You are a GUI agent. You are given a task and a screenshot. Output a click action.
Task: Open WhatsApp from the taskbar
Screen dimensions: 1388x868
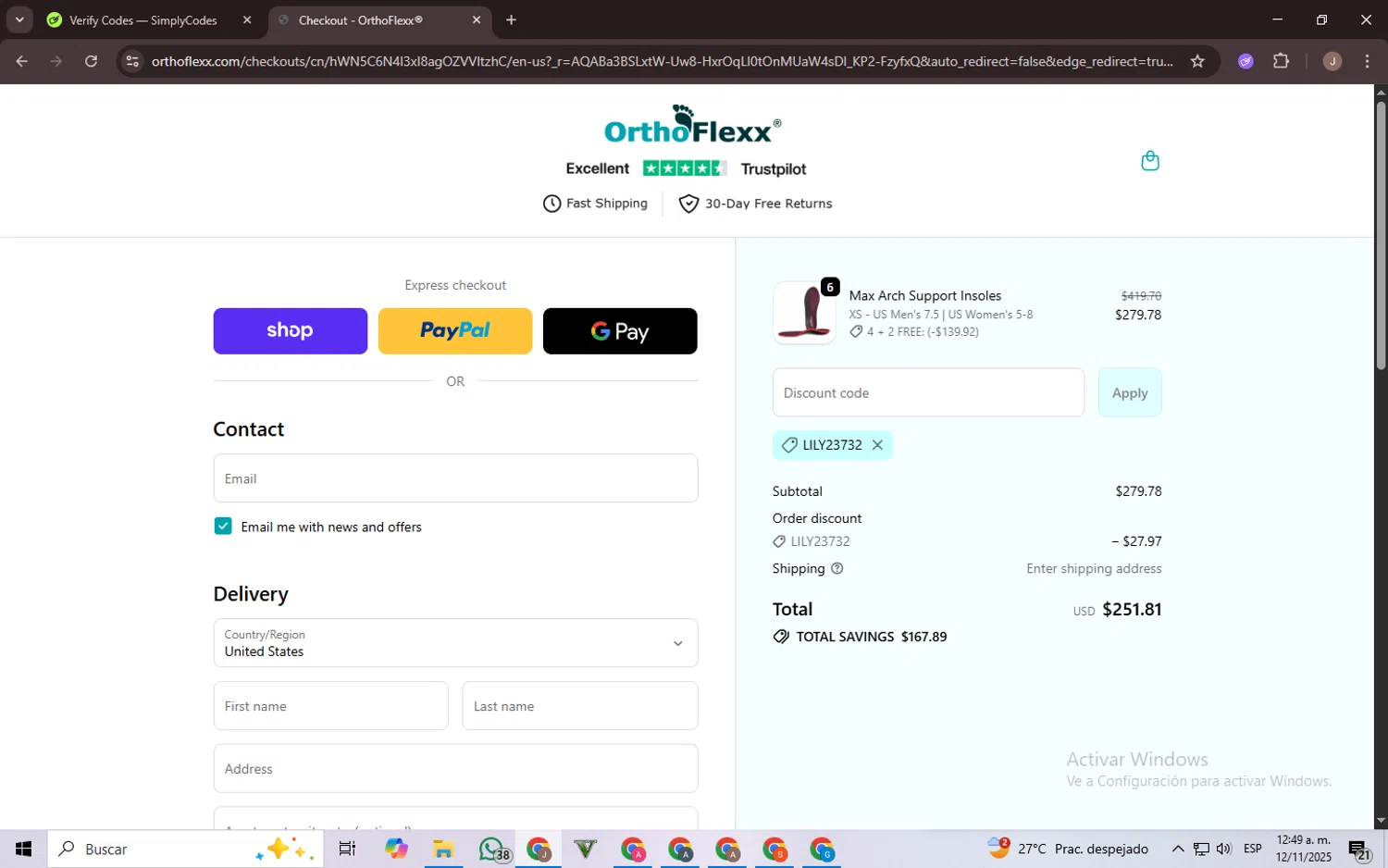pyautogui.click(x=493, y=849)
